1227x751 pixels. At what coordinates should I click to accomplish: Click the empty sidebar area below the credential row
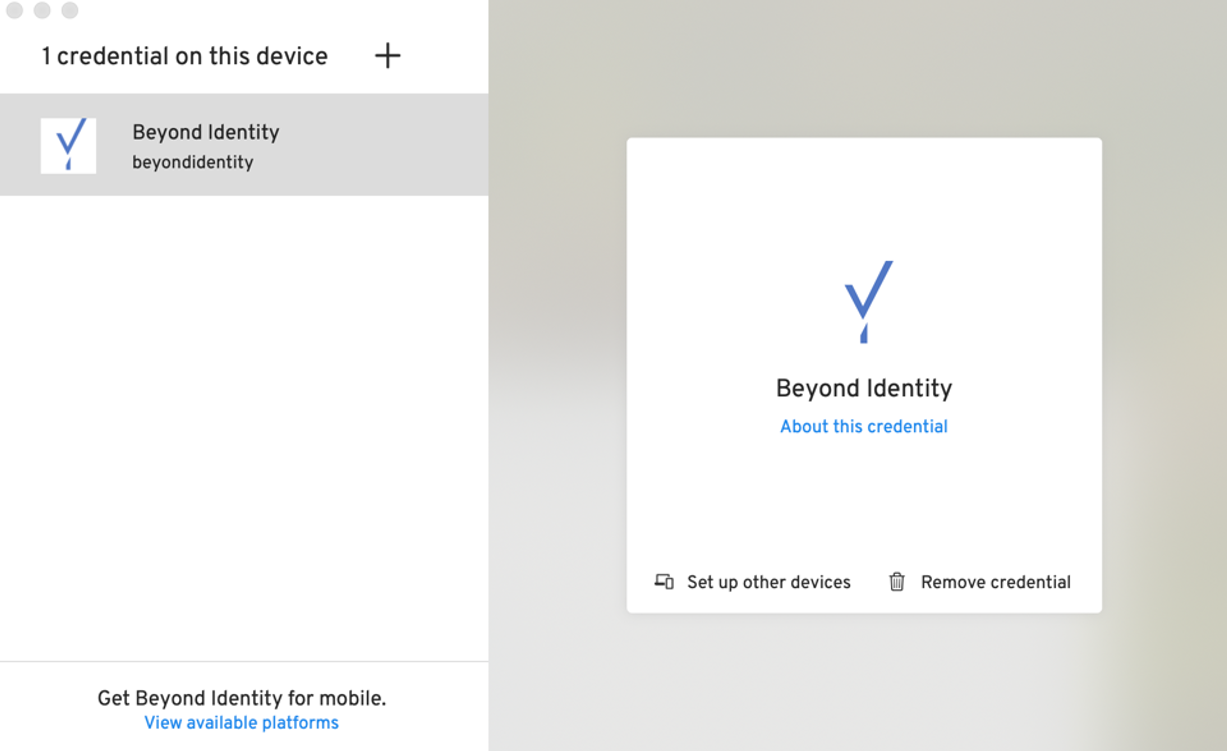coord(244,420)
